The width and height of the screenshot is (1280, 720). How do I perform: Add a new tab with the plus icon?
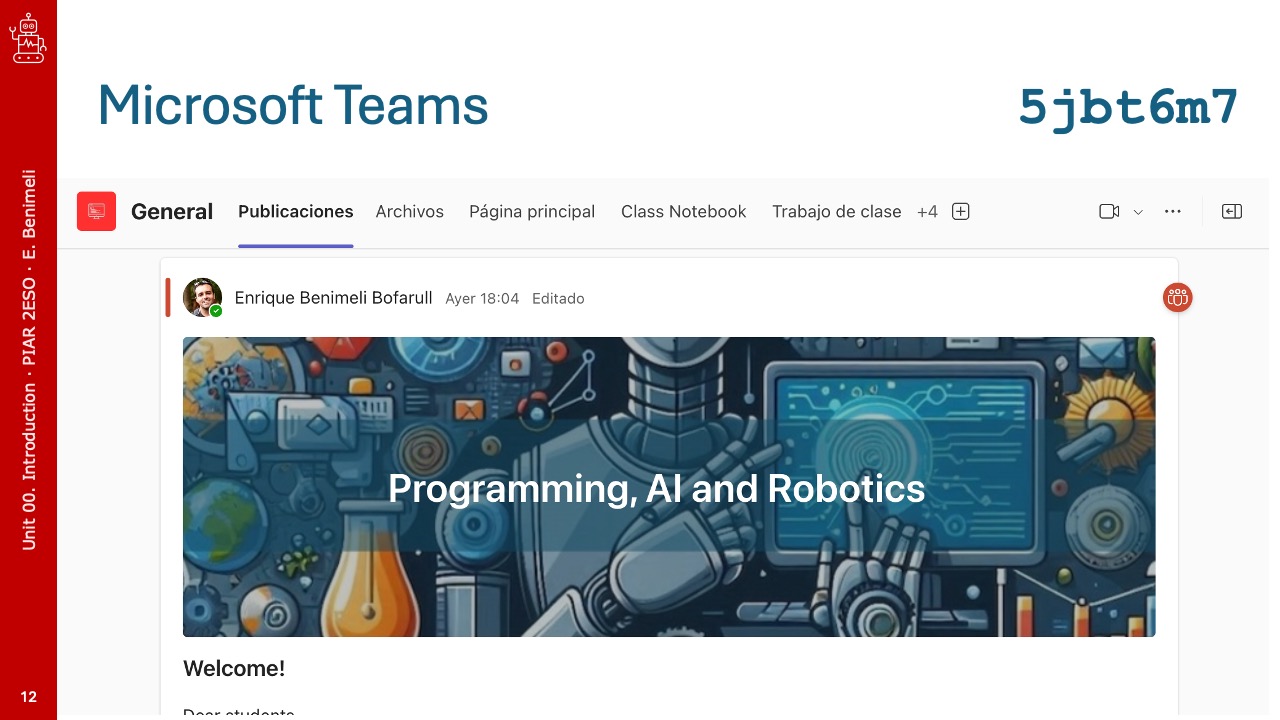click(x=960, y=211)
